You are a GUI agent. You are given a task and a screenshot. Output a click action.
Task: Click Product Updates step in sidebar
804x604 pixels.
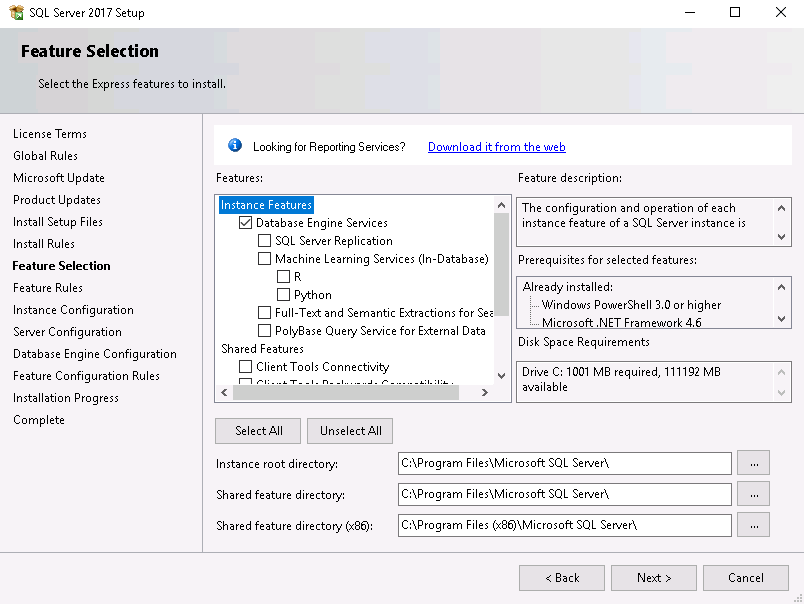point(56,200)
